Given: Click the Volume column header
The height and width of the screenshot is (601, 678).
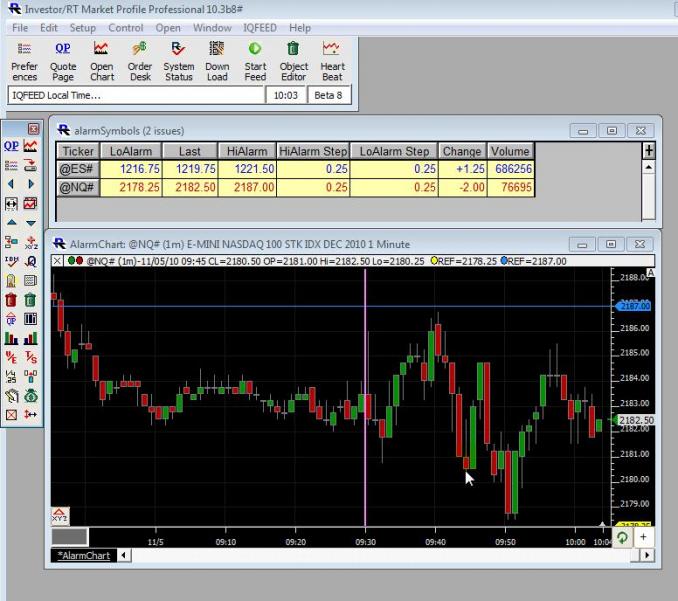Looking at the screenshot, I should point(510,151).
